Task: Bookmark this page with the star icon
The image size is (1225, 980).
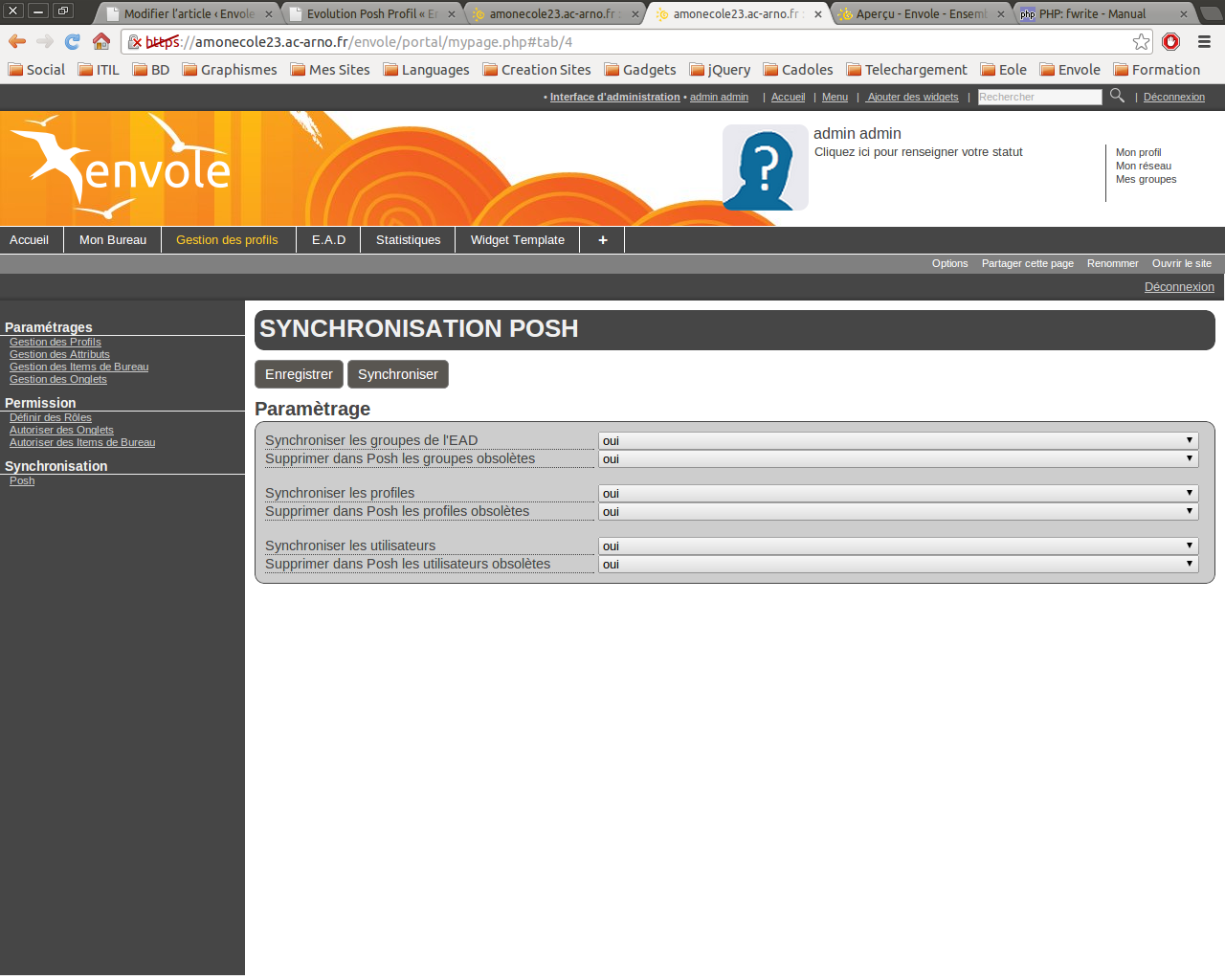Action: [x=1141, y=42]
